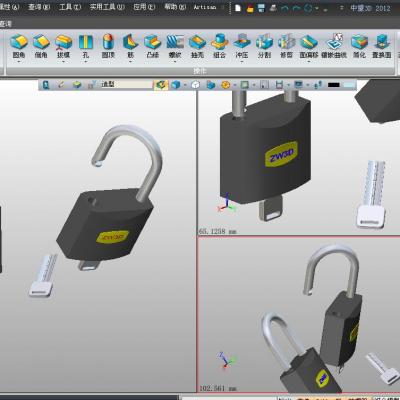
Task: Expand the dropdown arrow under 圆角
Action: click(x=19, y=62)
